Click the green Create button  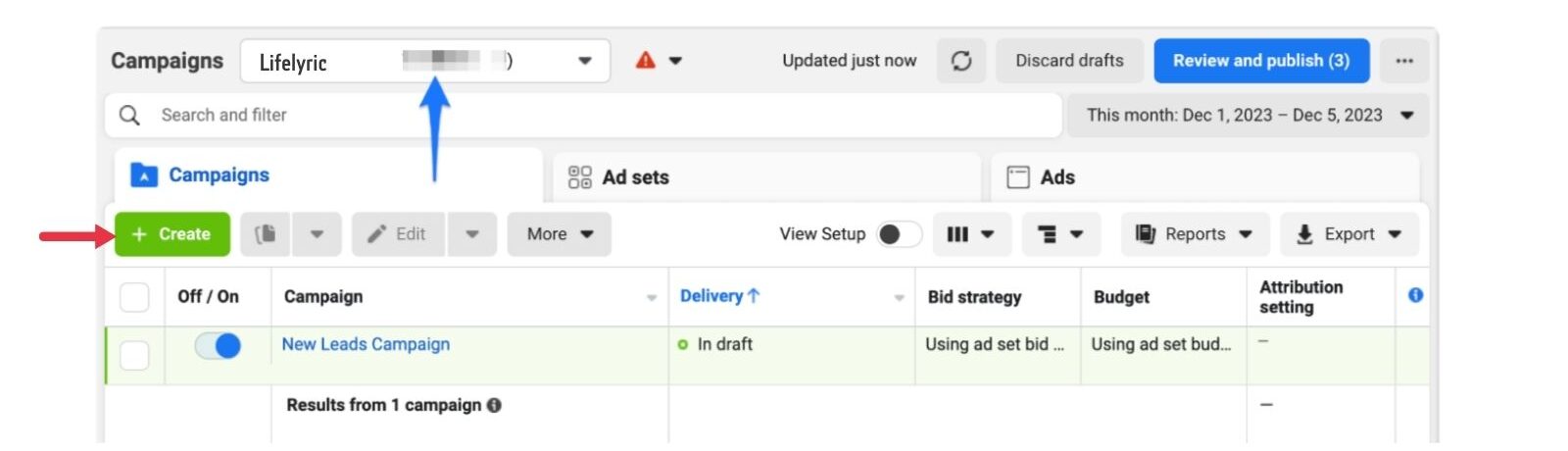(172, 234)
